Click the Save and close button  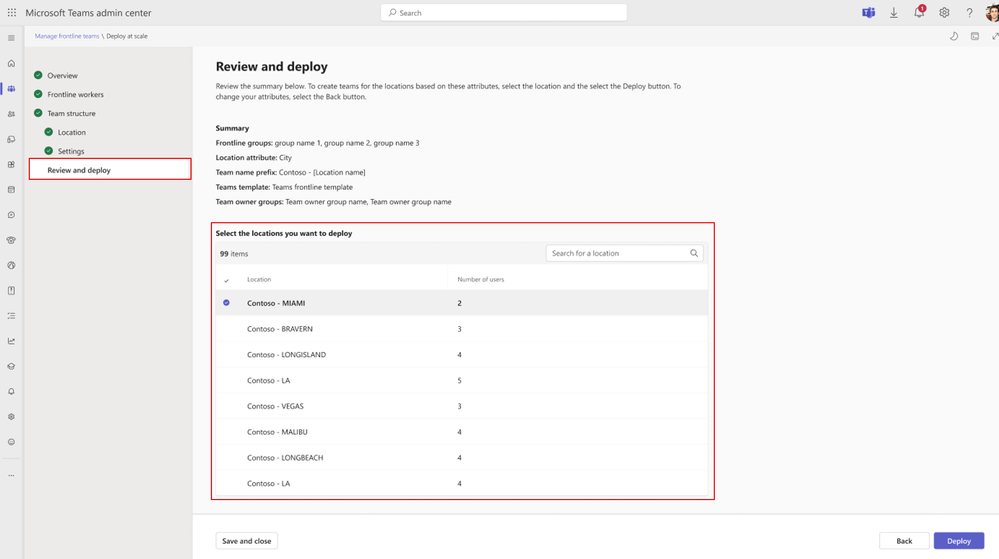pos(247,541)
